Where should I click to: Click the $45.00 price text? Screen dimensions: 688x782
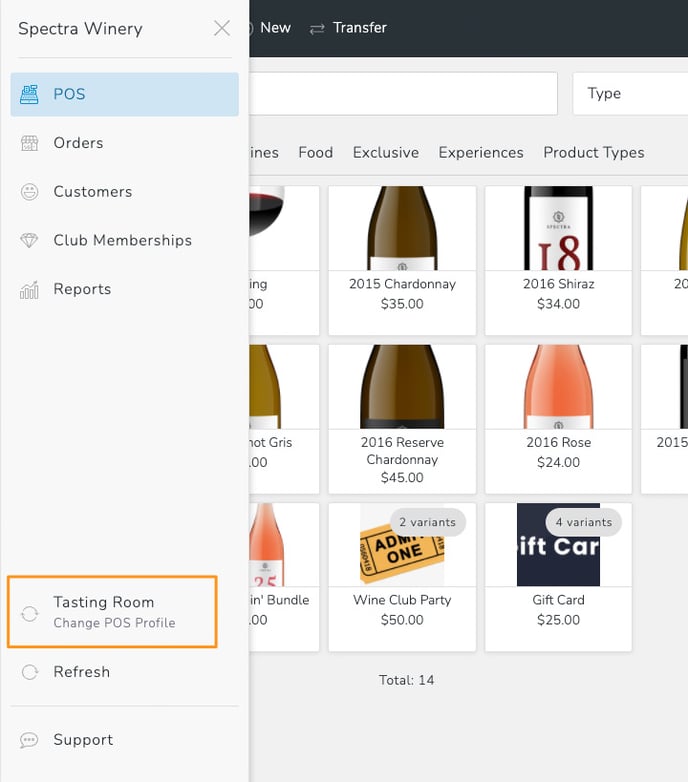tap(402, 478)
